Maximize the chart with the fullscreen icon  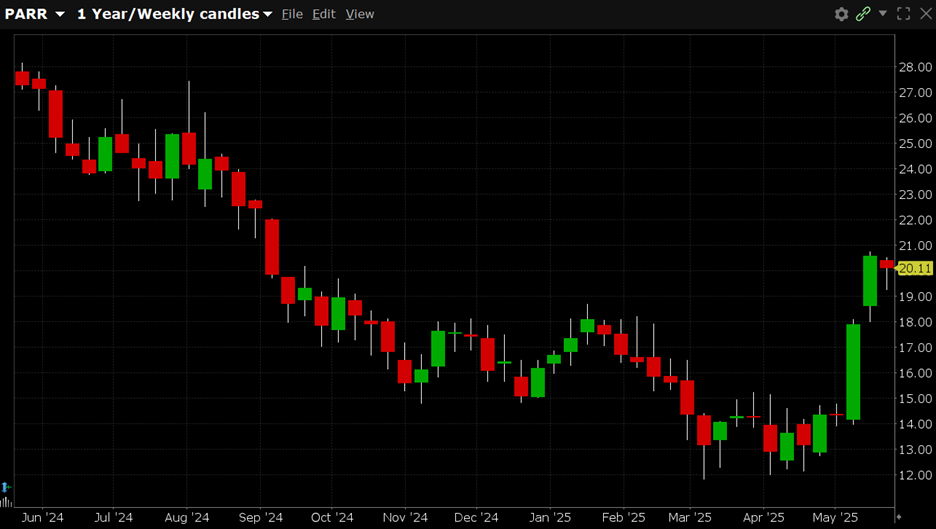[x=904, y=14]
